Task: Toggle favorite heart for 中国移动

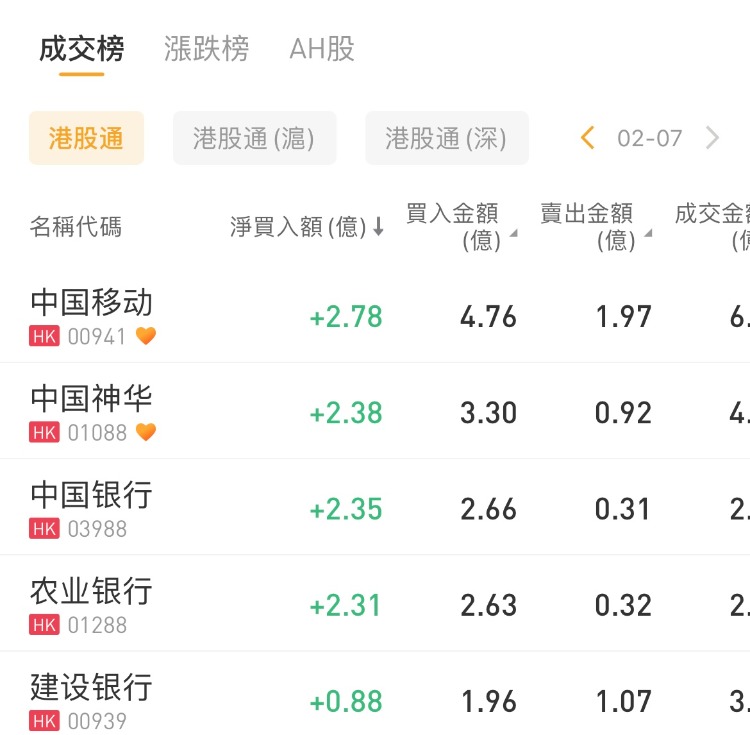Action: 146,336
